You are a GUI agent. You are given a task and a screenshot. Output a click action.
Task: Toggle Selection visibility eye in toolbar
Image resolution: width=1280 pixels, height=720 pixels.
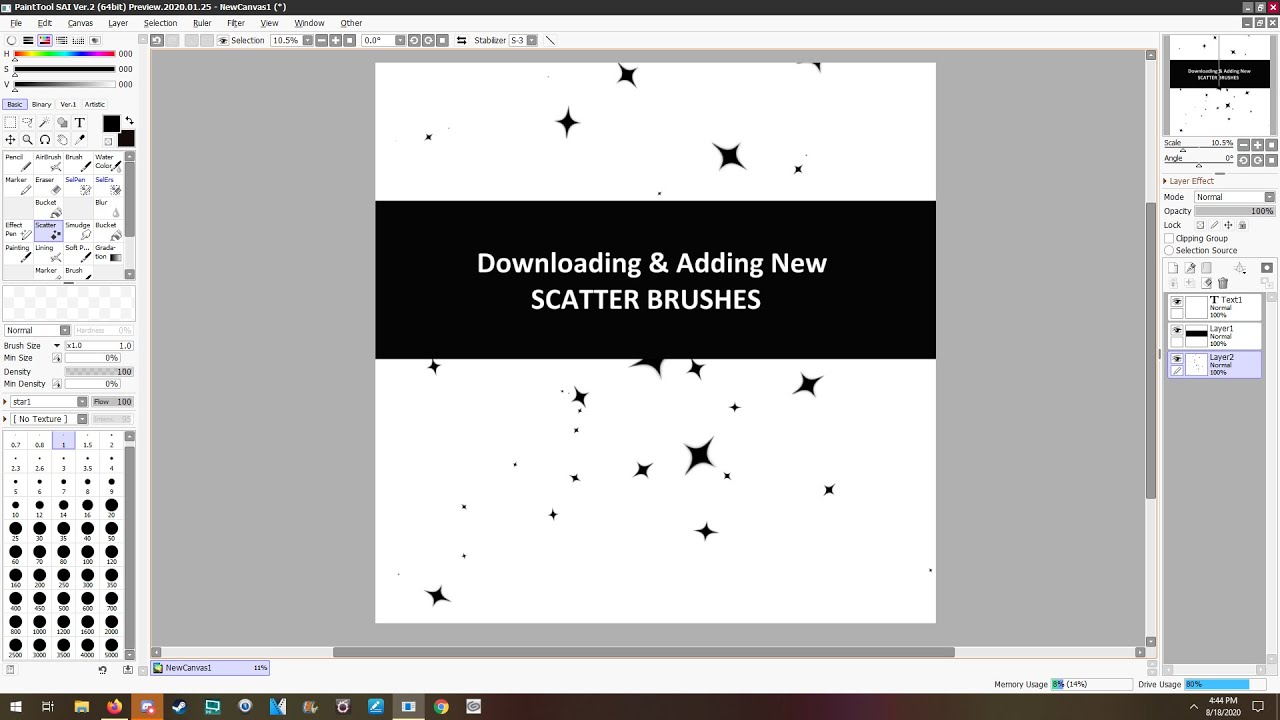point(223,40)
